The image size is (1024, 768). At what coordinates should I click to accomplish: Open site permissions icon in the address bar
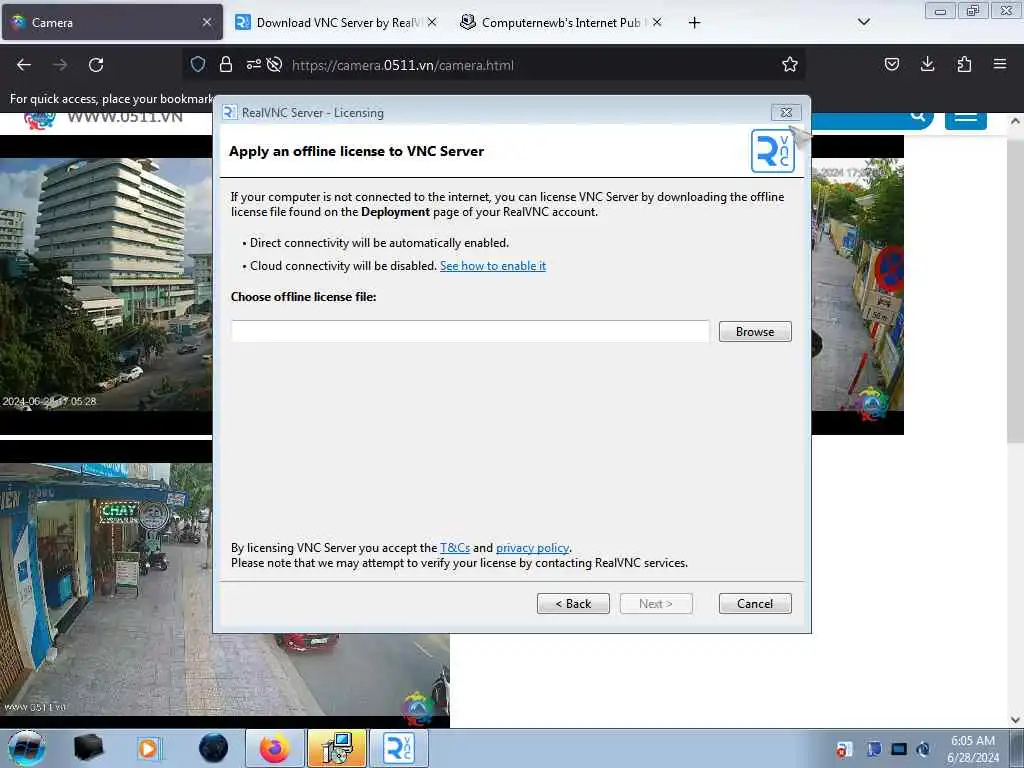(x=253, y=64)
